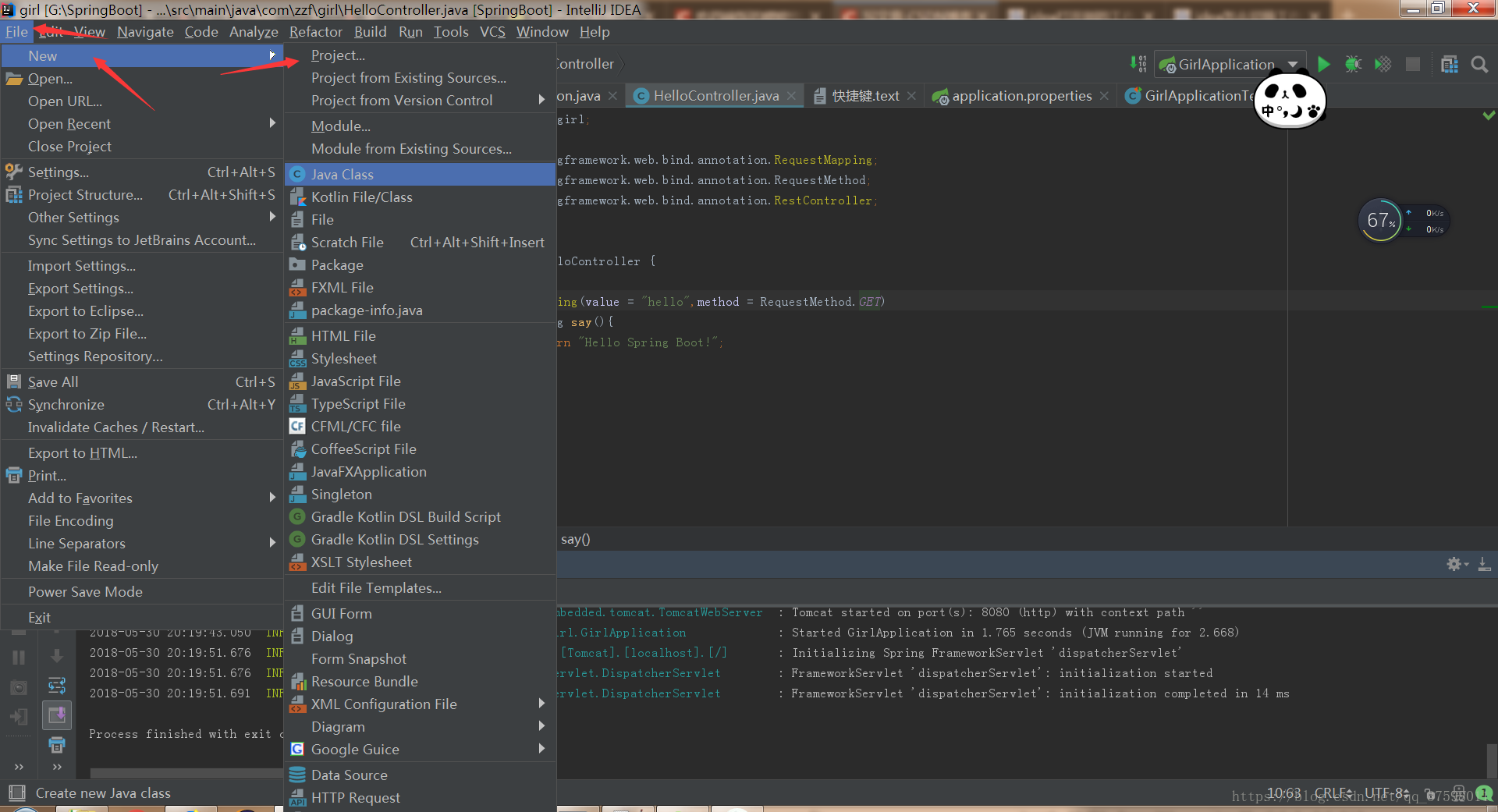Switch to HelloController.java tab
Viewport: 1498px width, 812px height.
715,96
